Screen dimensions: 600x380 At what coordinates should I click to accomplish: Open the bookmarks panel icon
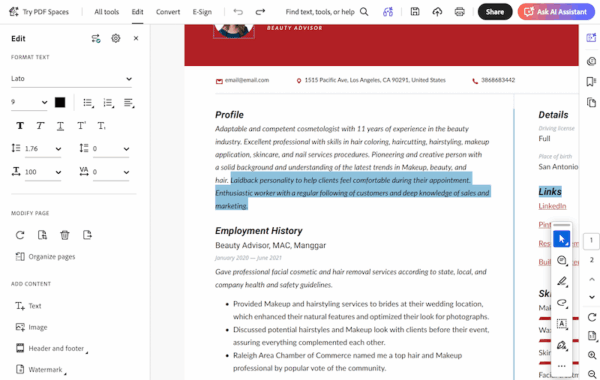(x=591, y=82)
